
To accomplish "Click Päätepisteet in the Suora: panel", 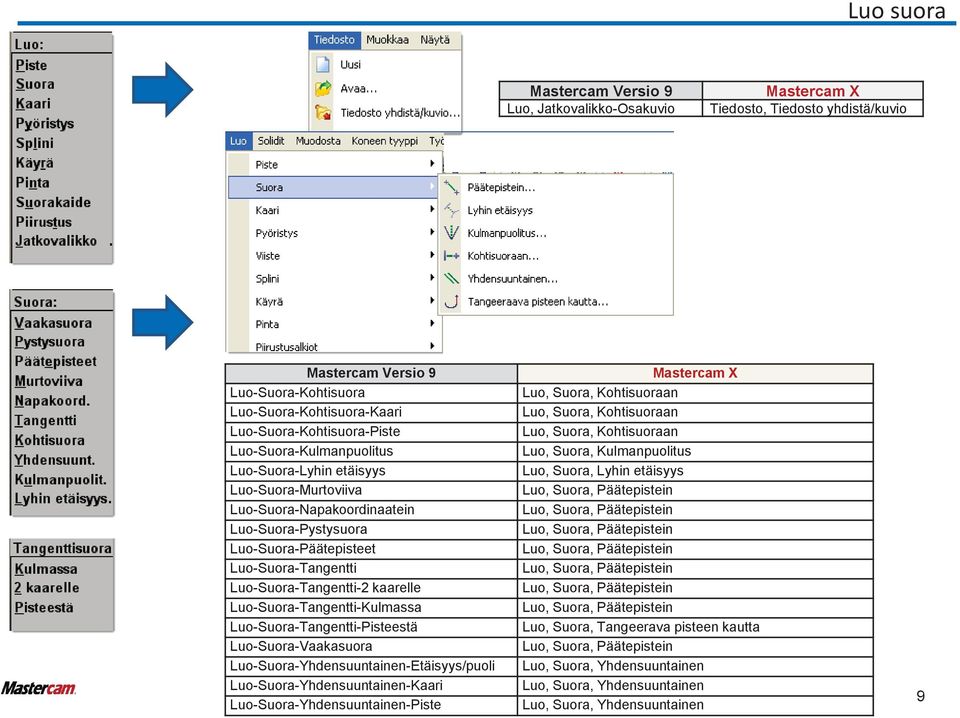I will coord(56,361).
